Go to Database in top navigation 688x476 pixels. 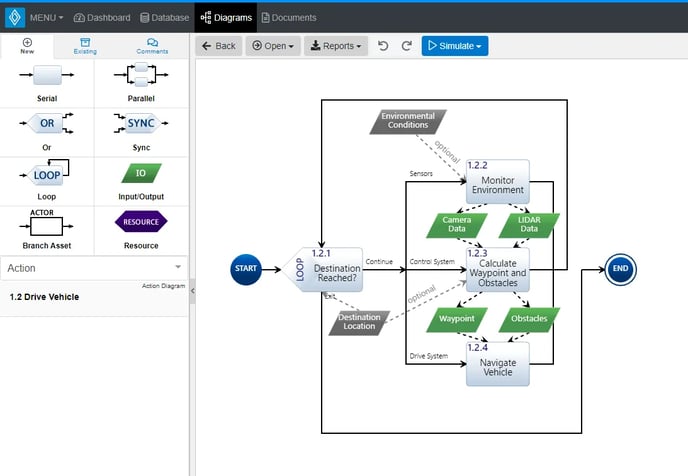coord(166,17)
